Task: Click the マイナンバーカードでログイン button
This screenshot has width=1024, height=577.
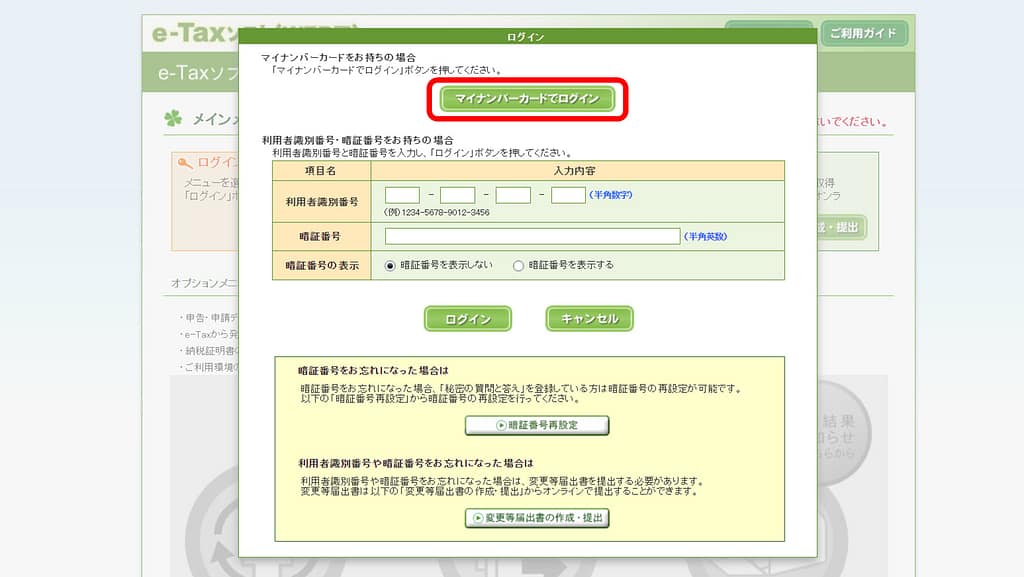Action: (527, 99)
